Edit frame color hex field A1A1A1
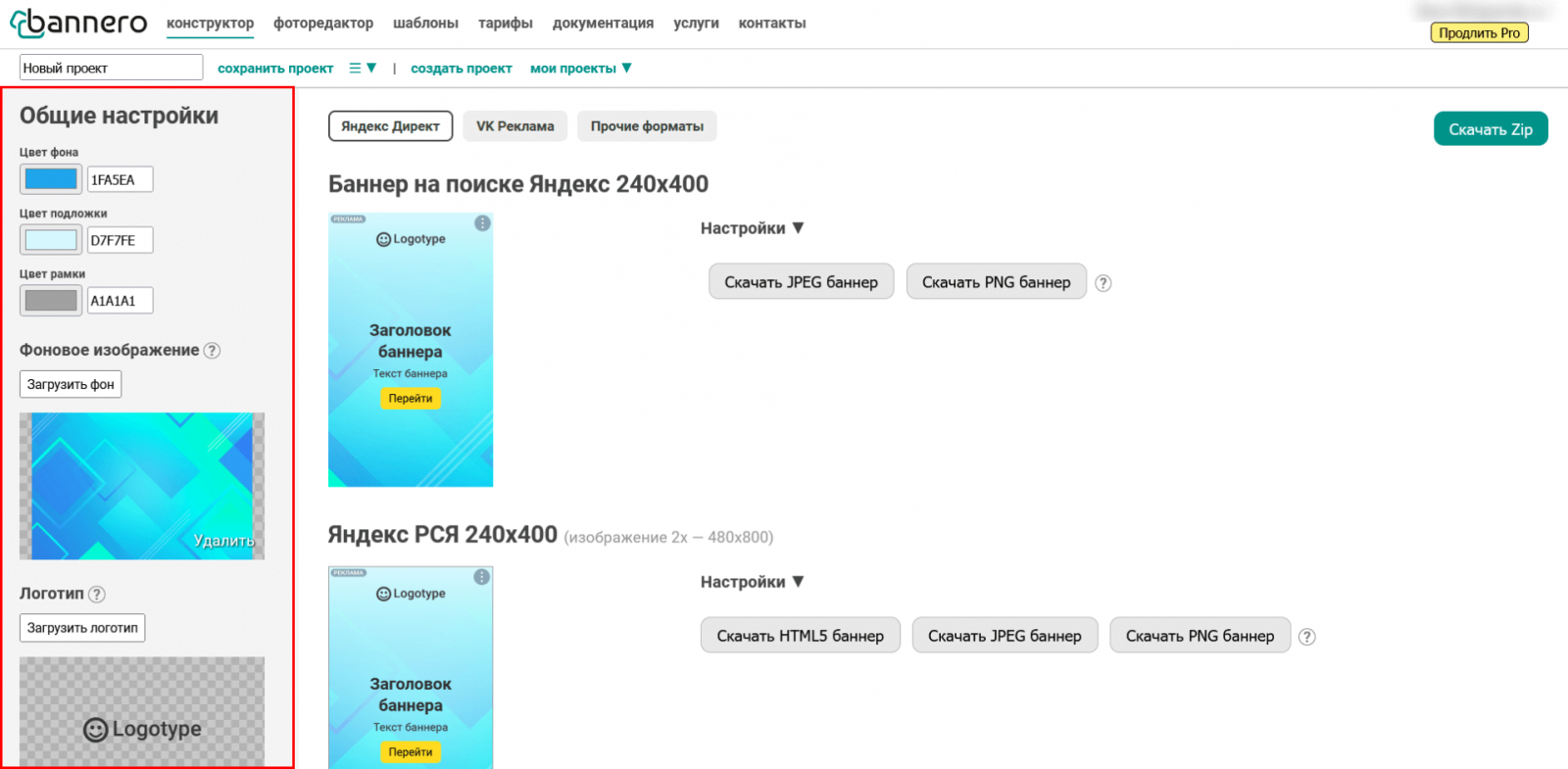 click(121, 301)
